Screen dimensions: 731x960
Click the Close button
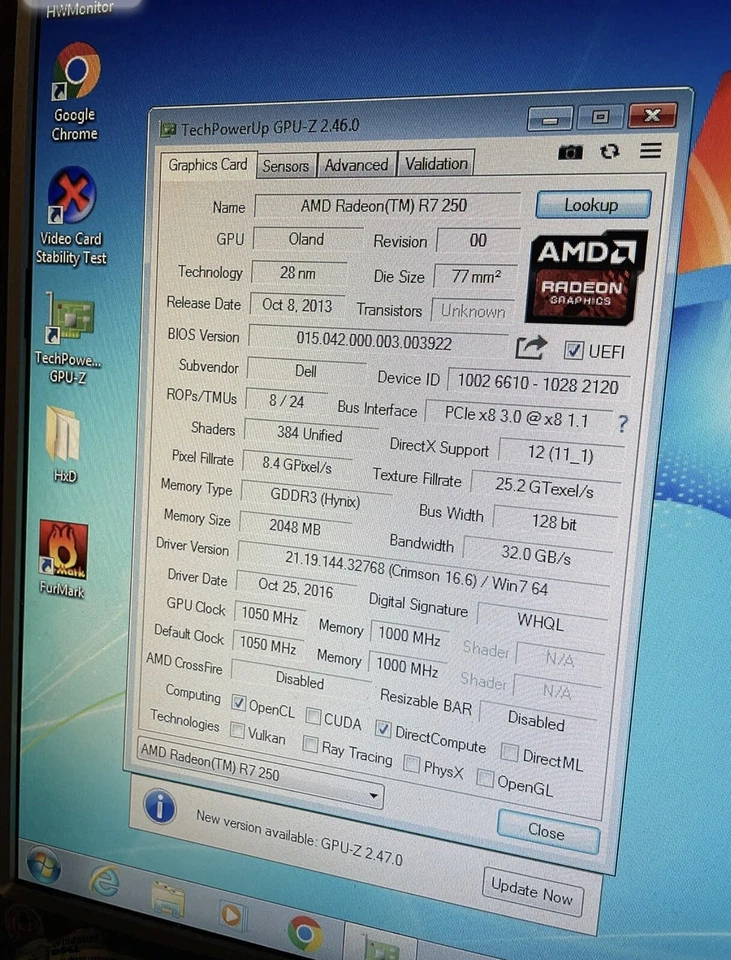(547, 831)
